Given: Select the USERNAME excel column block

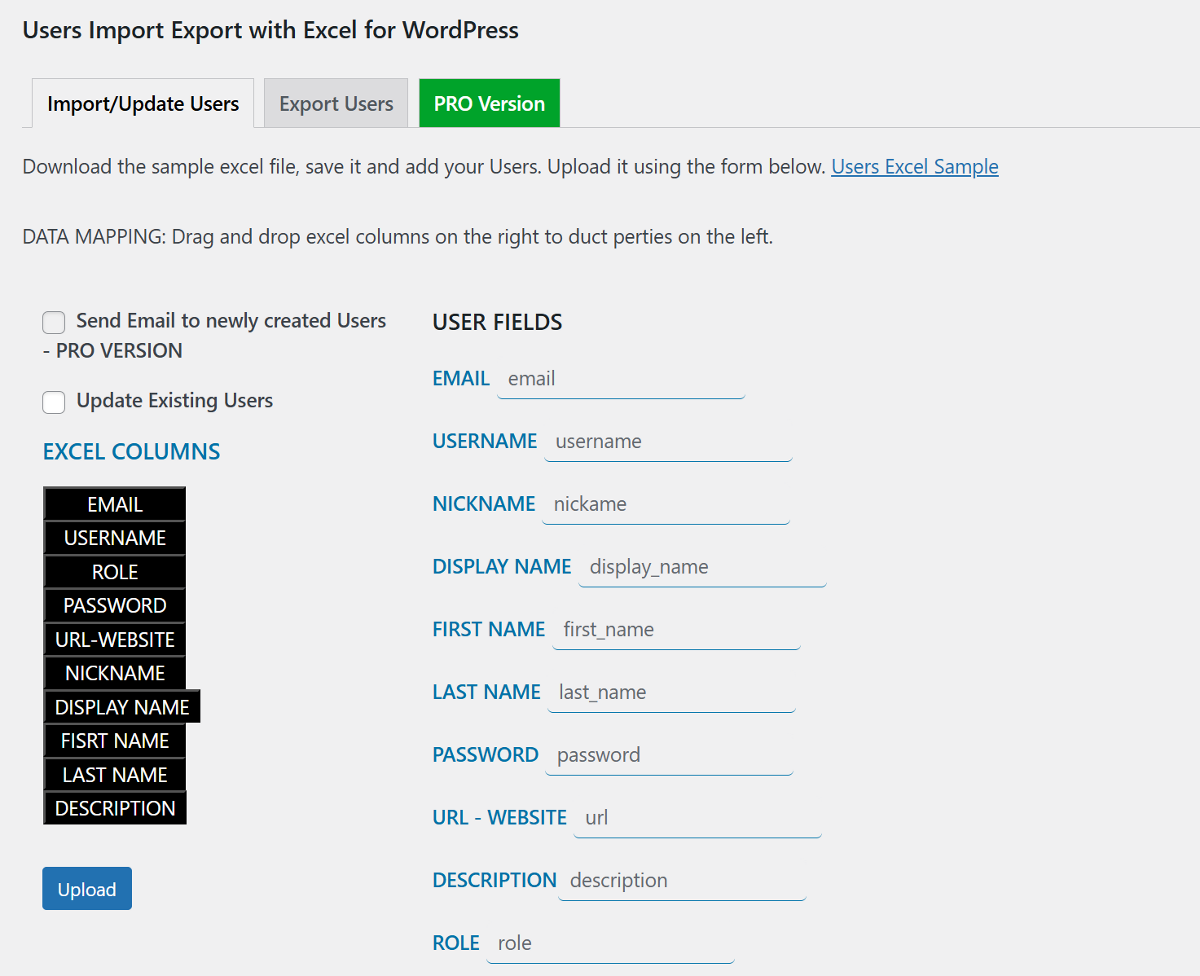Looking at the screenshot, I should click(x=114, y=537).
